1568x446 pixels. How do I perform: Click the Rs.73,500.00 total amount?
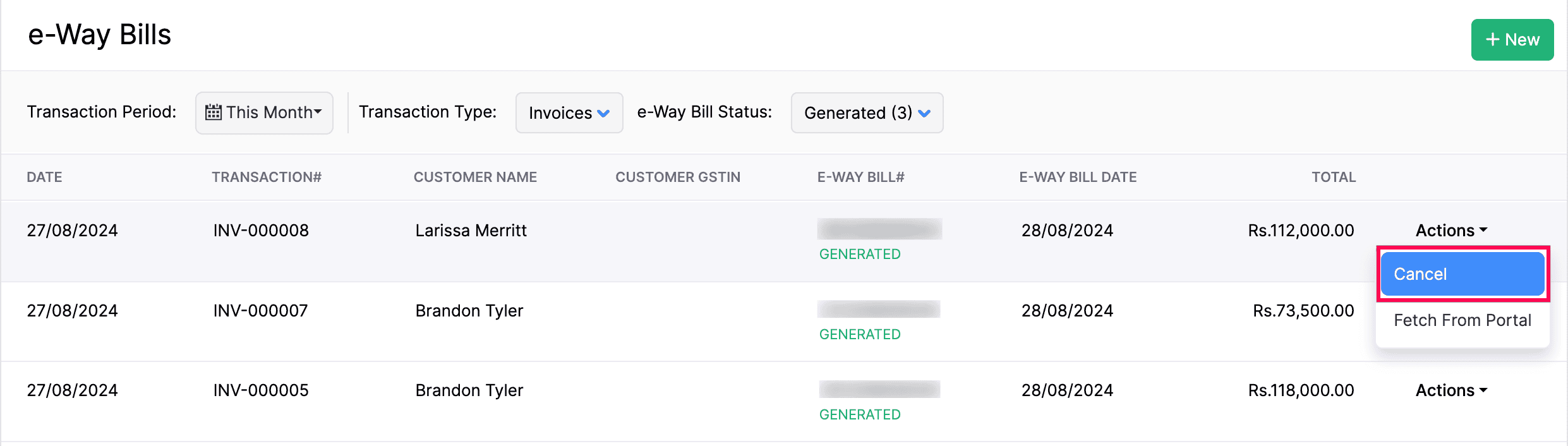tap(1303, 311)
